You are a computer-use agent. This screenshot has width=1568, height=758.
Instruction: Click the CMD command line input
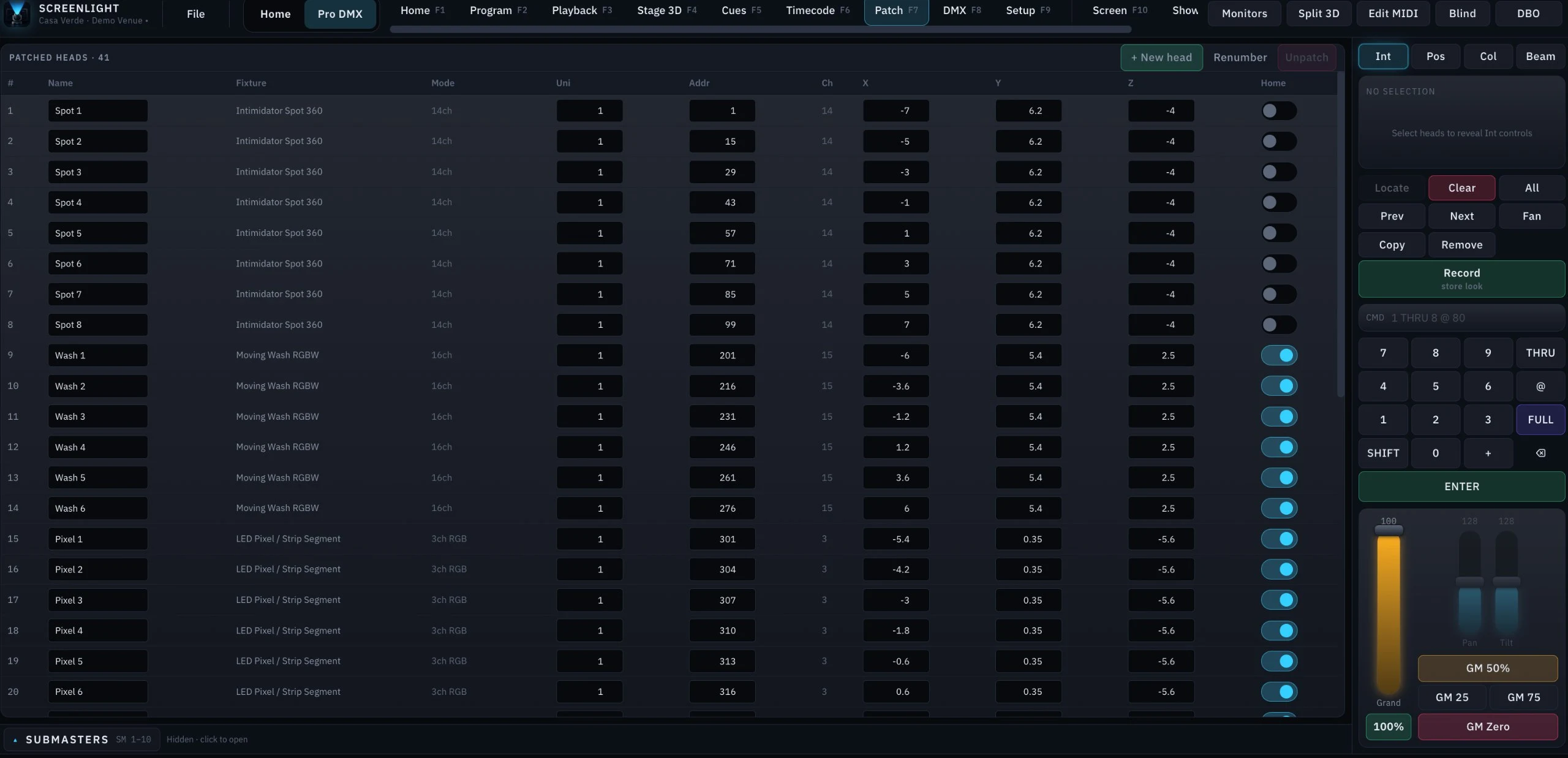click(1461, 318)
